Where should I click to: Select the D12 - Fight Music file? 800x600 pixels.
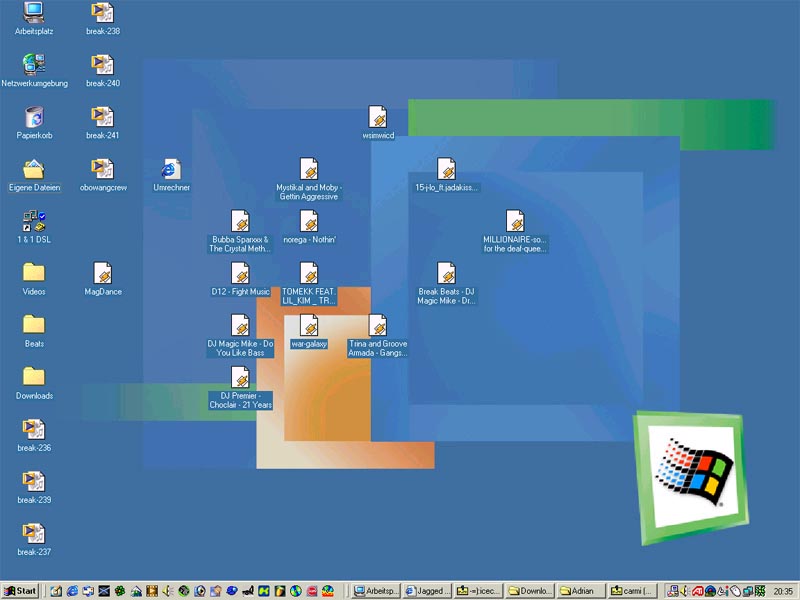240,273
